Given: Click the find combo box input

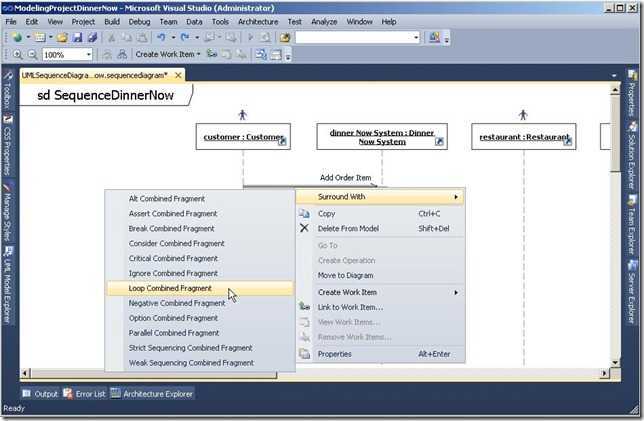Looking at the screenshot, I should 354,38.
